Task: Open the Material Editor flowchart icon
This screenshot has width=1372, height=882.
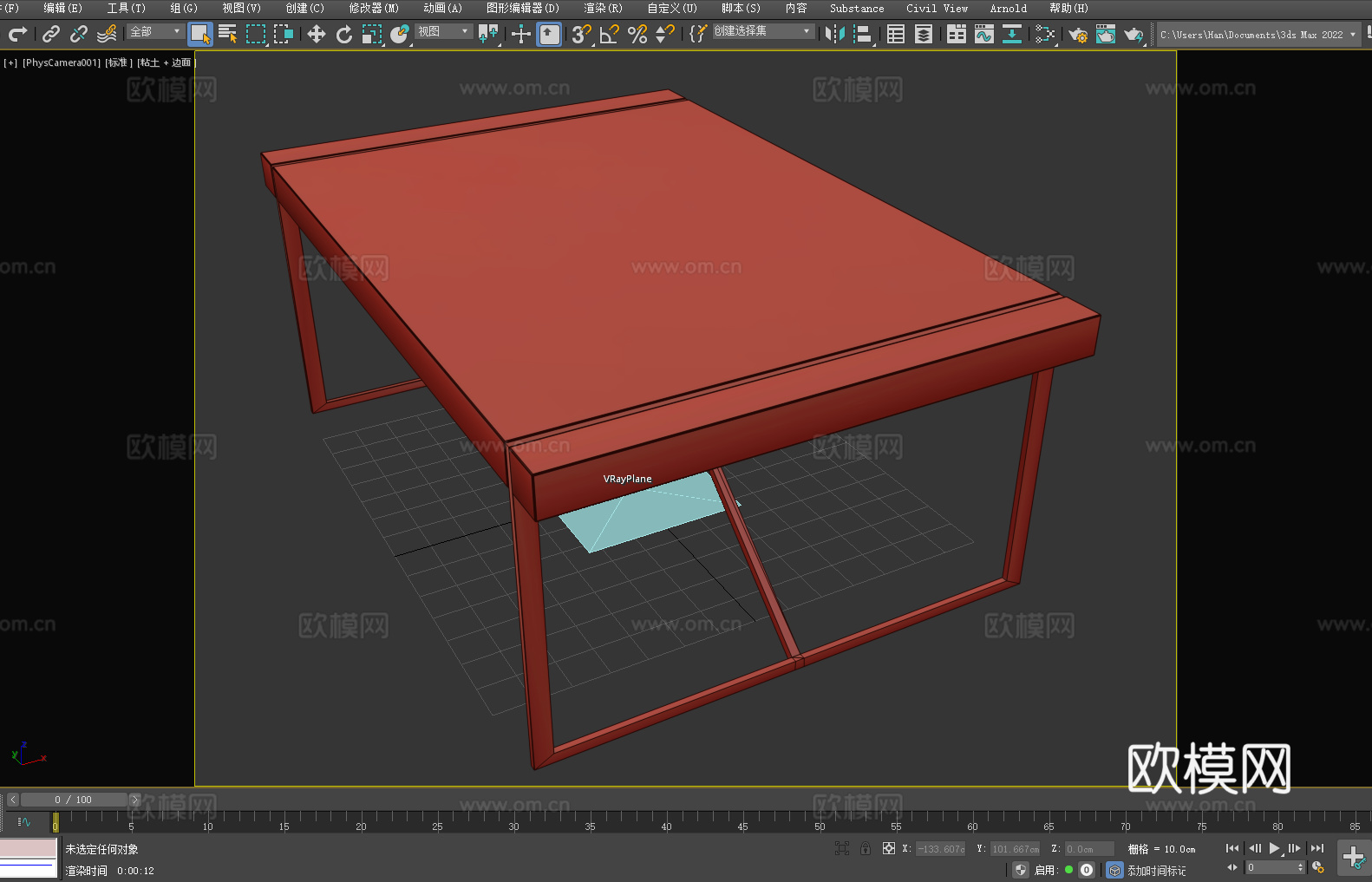Action: coord(1045,34)
